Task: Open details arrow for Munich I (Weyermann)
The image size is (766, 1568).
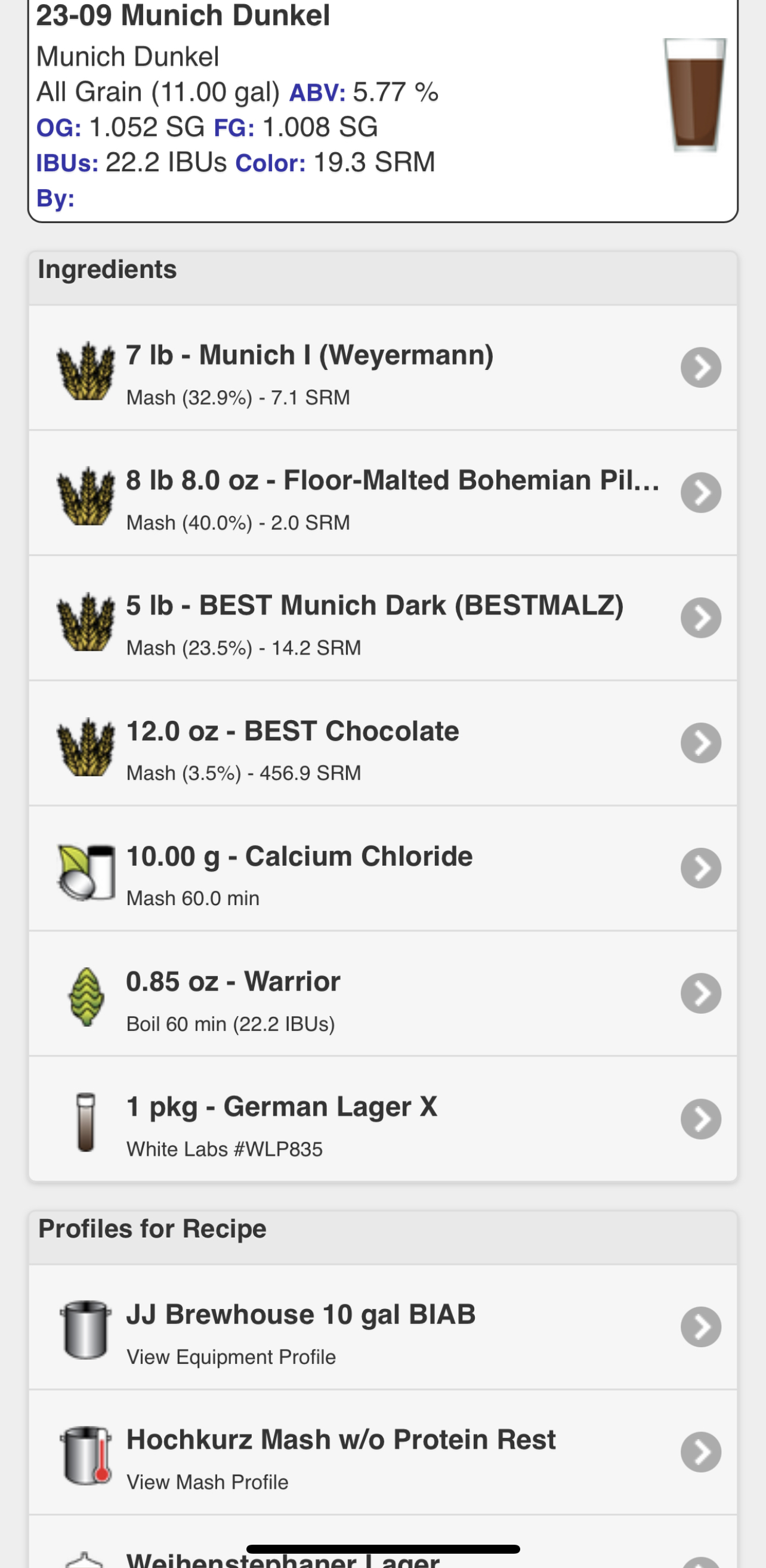Action: [701, 368]
